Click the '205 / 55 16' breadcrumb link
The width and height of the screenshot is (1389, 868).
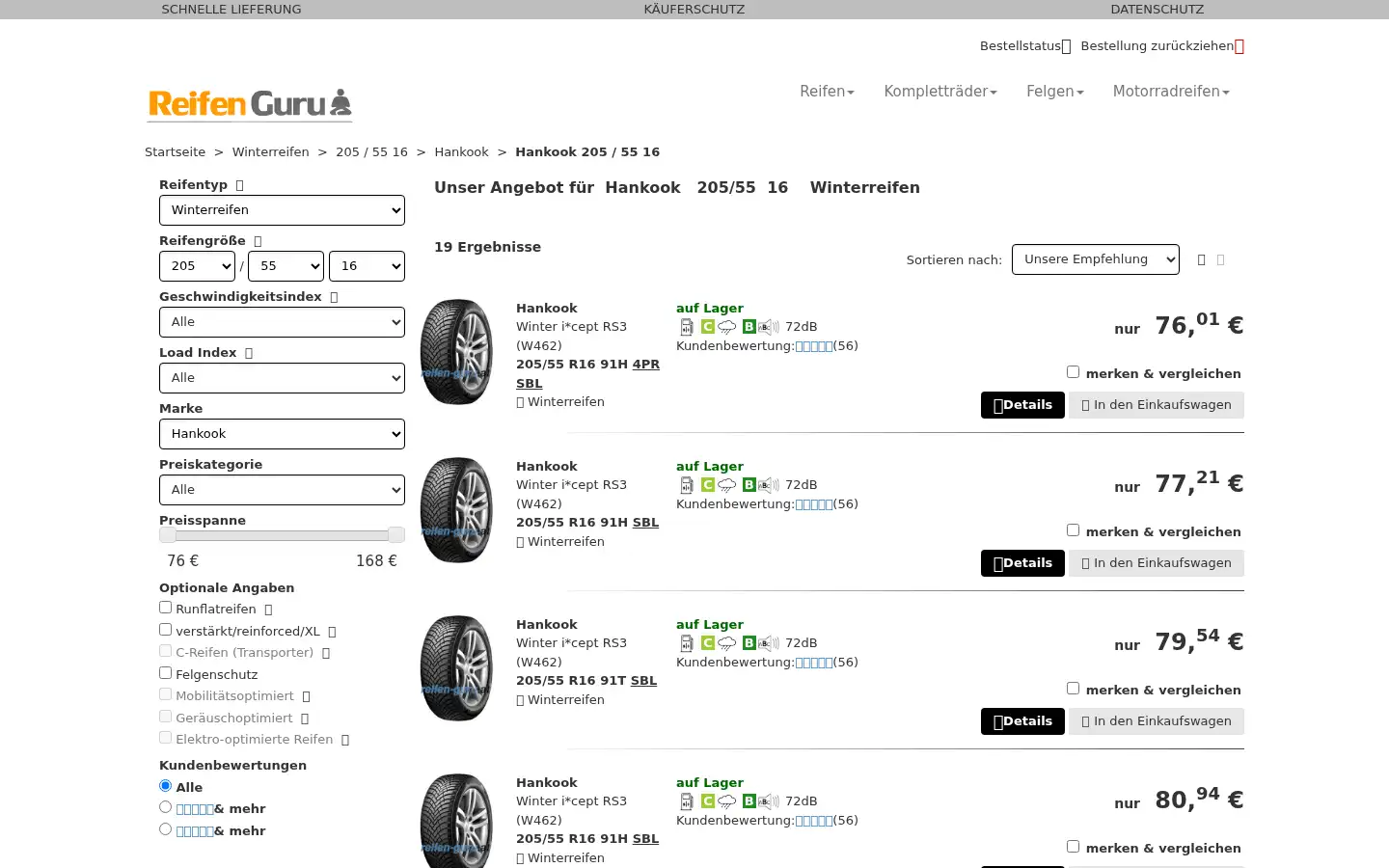tap(371, 152)
